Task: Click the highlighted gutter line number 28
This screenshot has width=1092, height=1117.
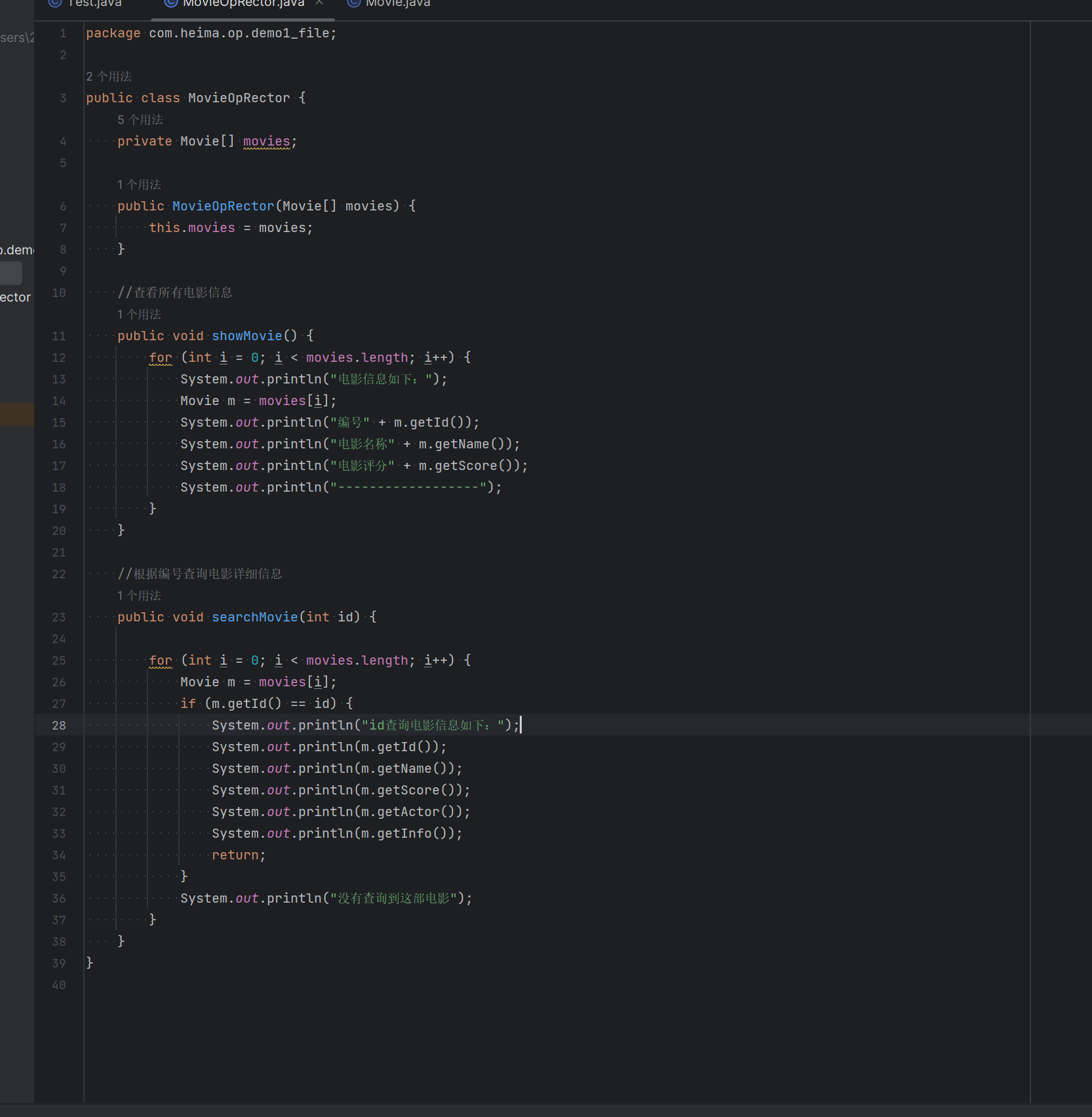Action: point(59,726)
